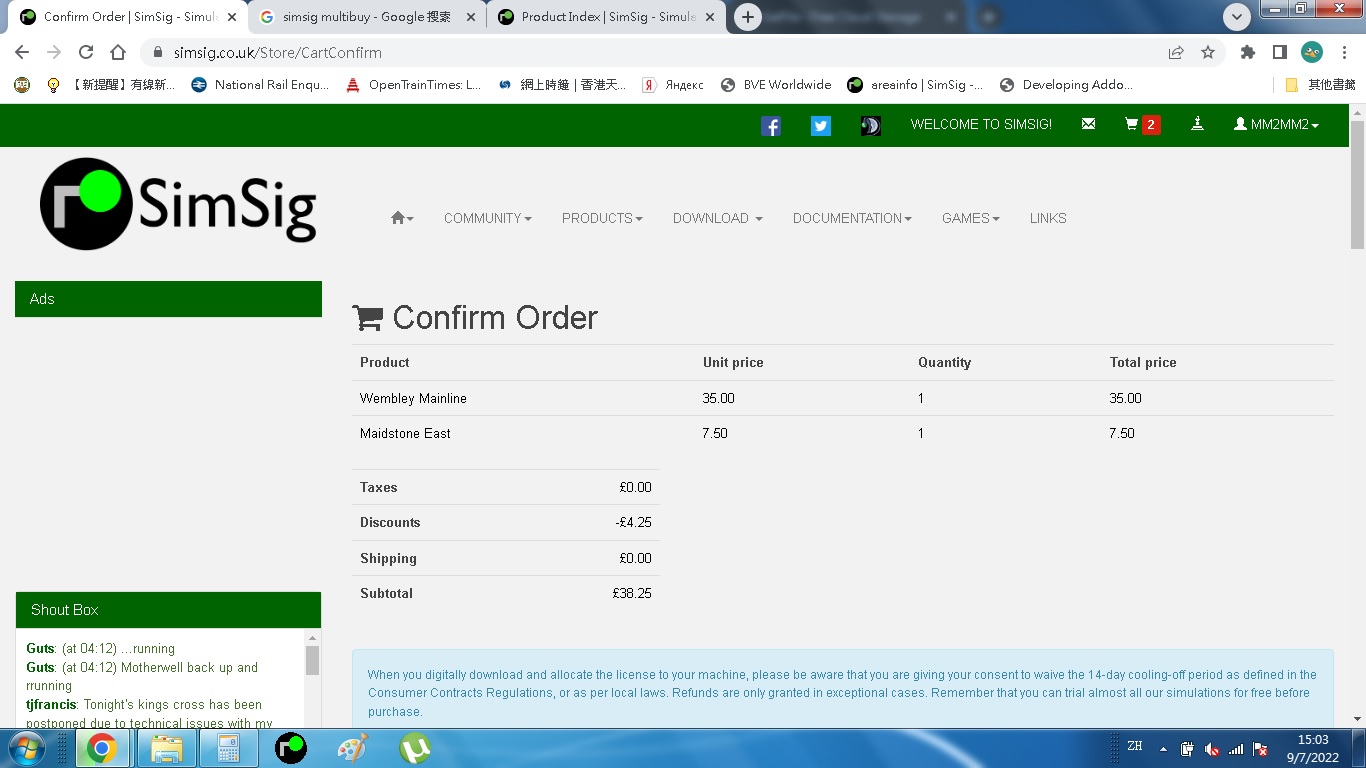This screenshot has height=768, width=1366.
Task: Expand the DOCUMENTATION menu
Action: [x=852, y=218]
